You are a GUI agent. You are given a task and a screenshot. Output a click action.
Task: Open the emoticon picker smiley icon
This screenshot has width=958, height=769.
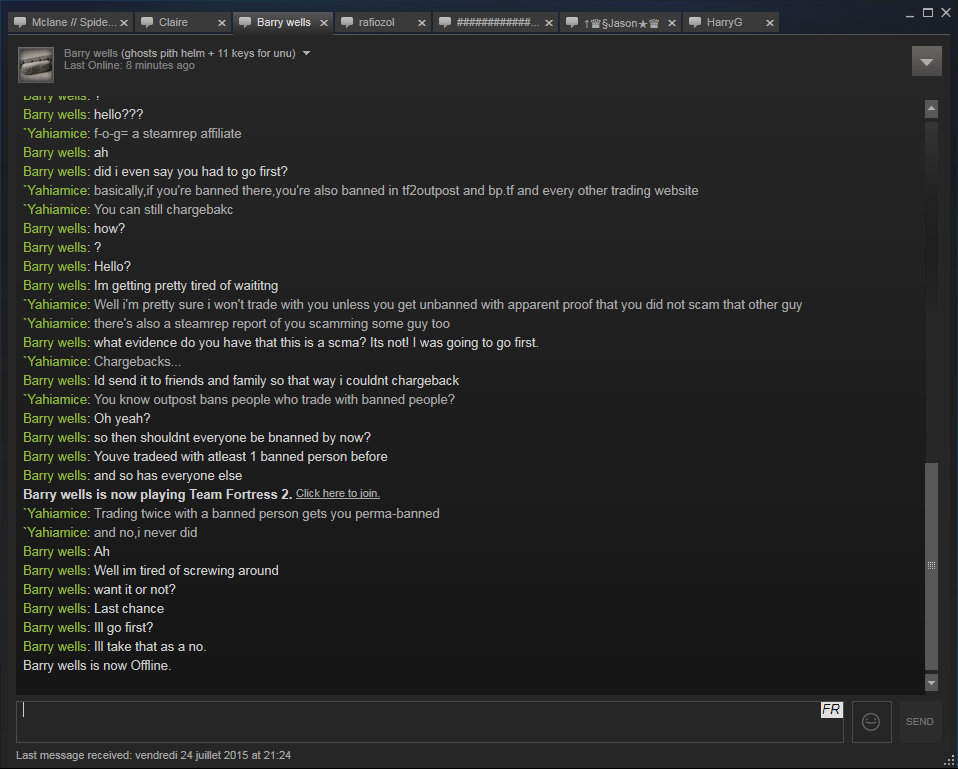coord(871,721)
